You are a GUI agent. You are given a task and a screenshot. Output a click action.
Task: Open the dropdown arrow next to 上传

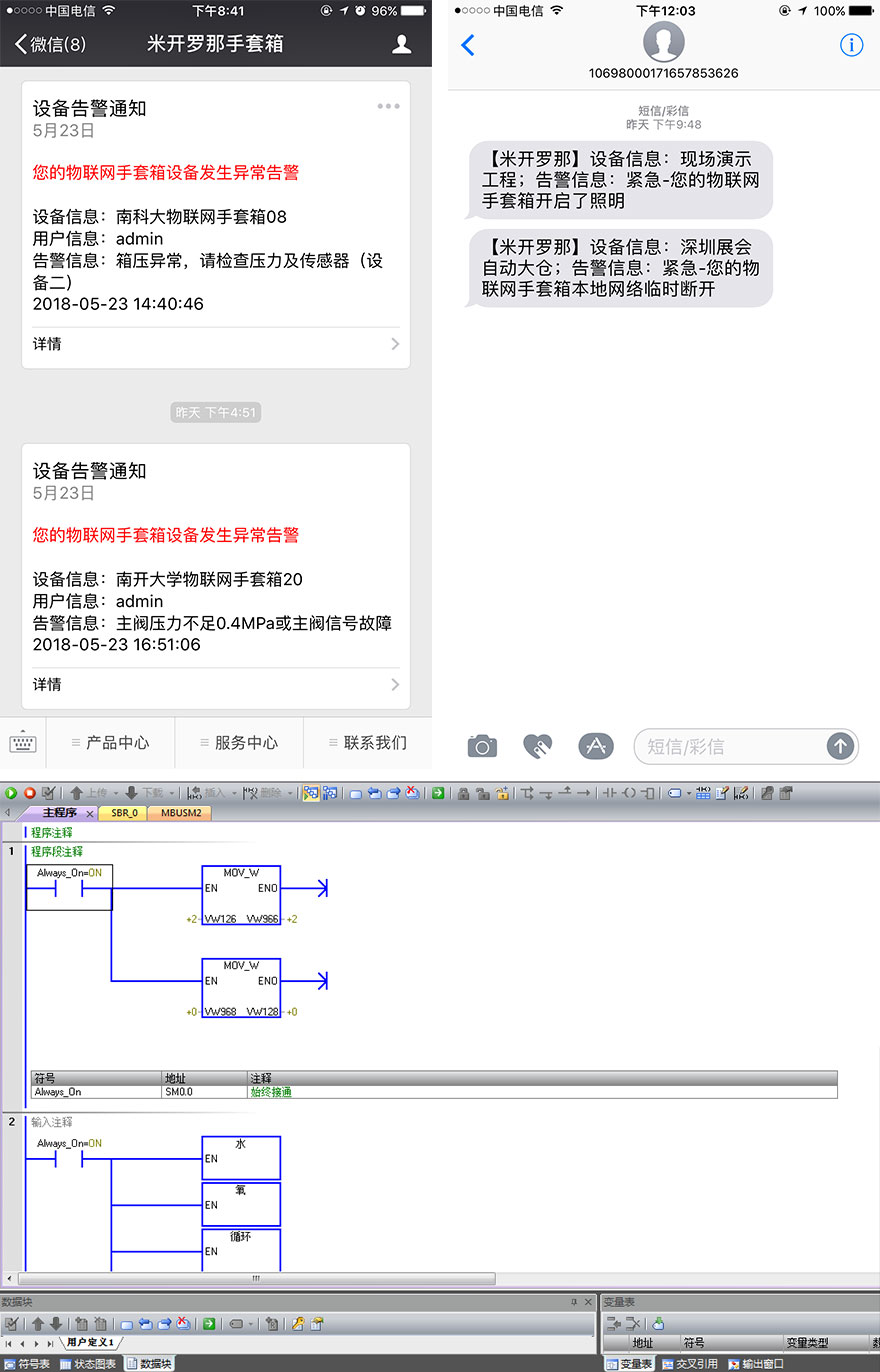click(117, 793)
